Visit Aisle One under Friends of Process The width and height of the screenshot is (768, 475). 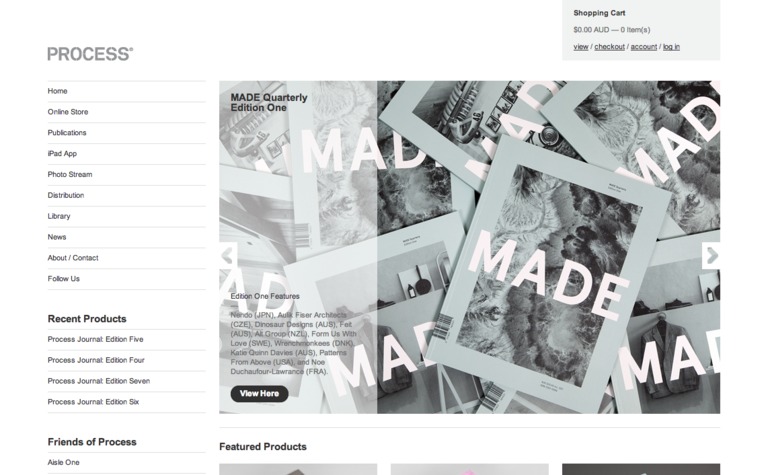pos(63,462)
